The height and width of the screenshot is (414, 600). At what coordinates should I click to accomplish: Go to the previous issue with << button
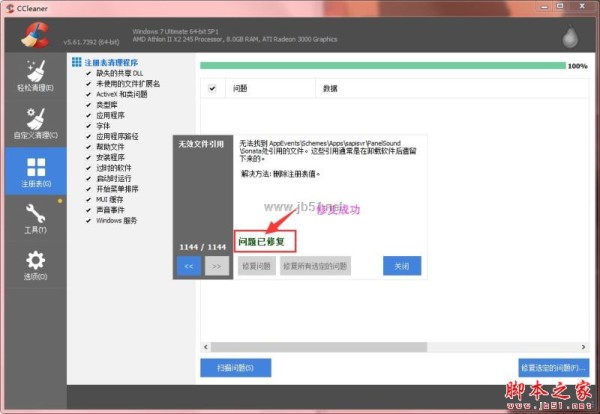tap(188, 266)
